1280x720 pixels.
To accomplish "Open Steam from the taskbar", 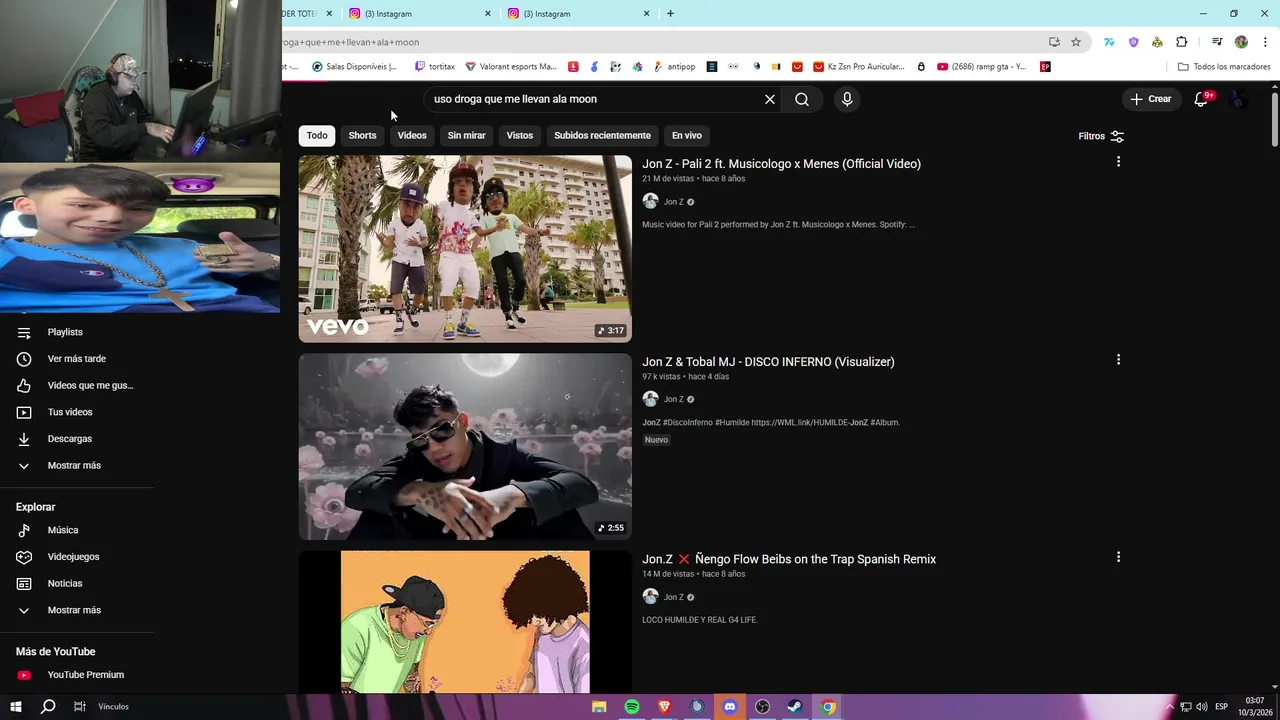I will coord(795,707).
